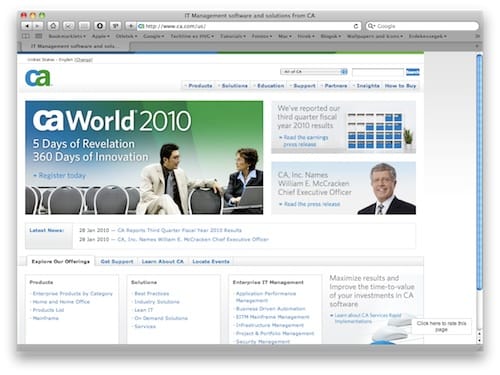Image resolution: width=500 pixels, height=375 pixels.
Task: Click the blue vertical scrollbar
Action: pos(479,172)
